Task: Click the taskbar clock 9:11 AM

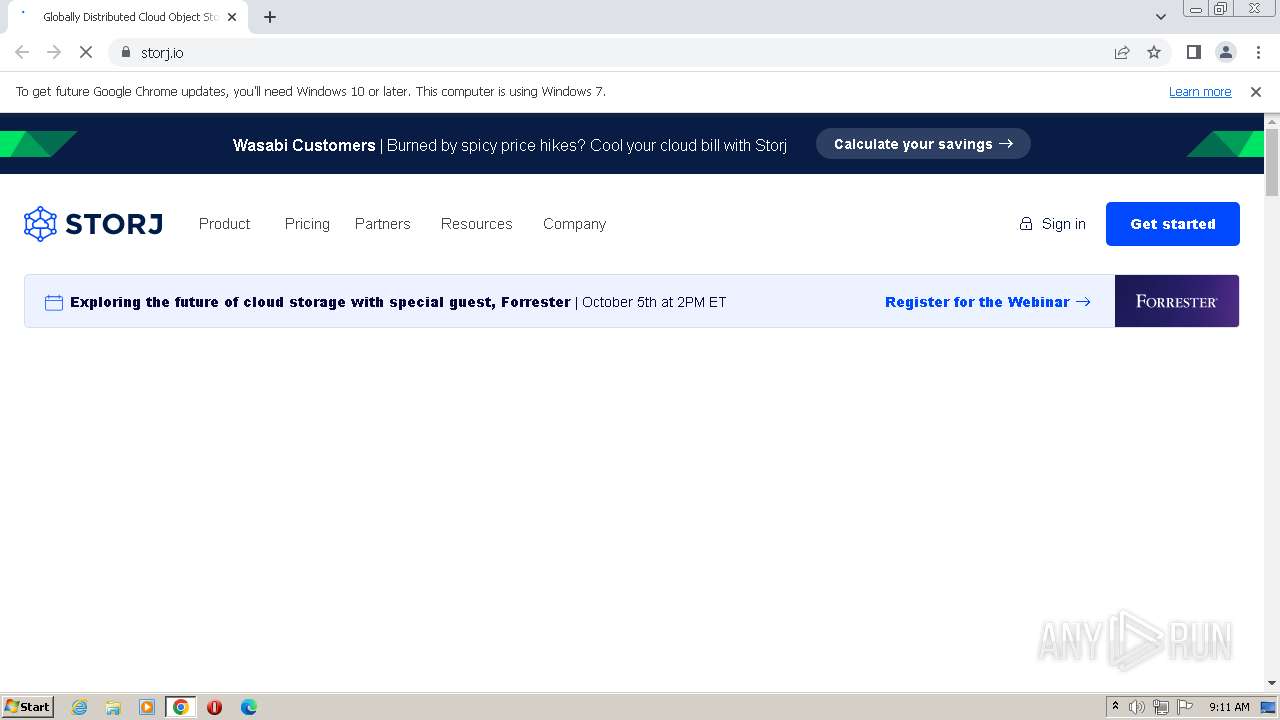Action: (1229, 707)
